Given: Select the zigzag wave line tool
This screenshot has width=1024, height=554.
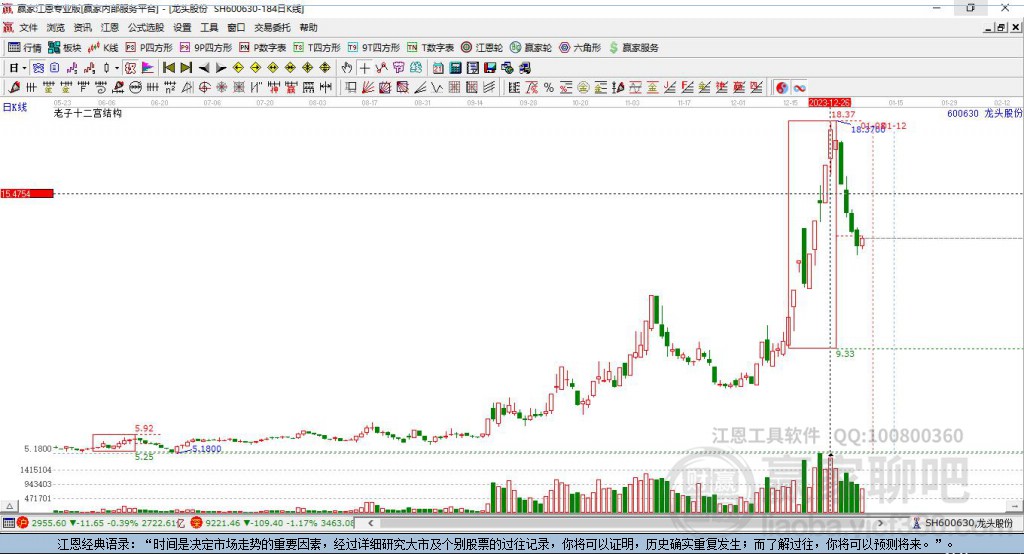Looking at the screenshot, I should 437,88.
